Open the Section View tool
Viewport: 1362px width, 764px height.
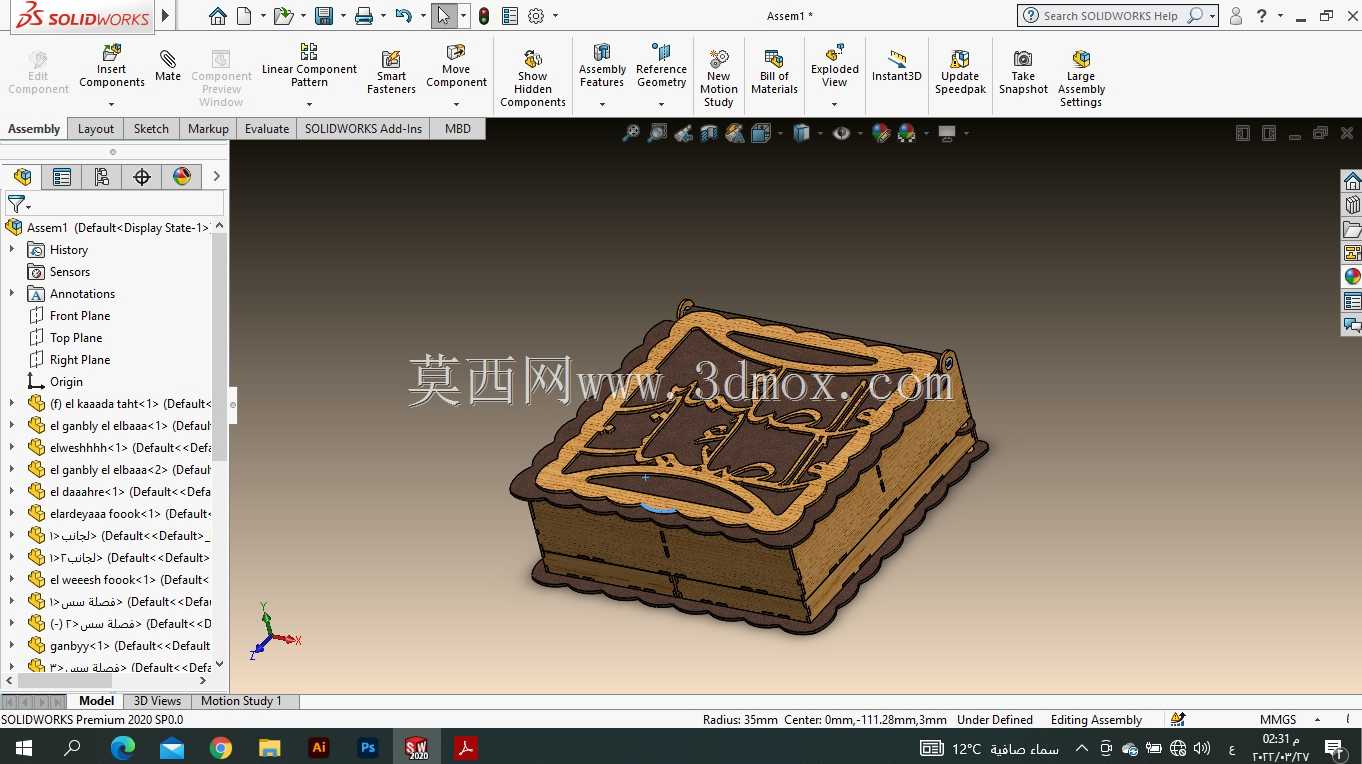709,133
